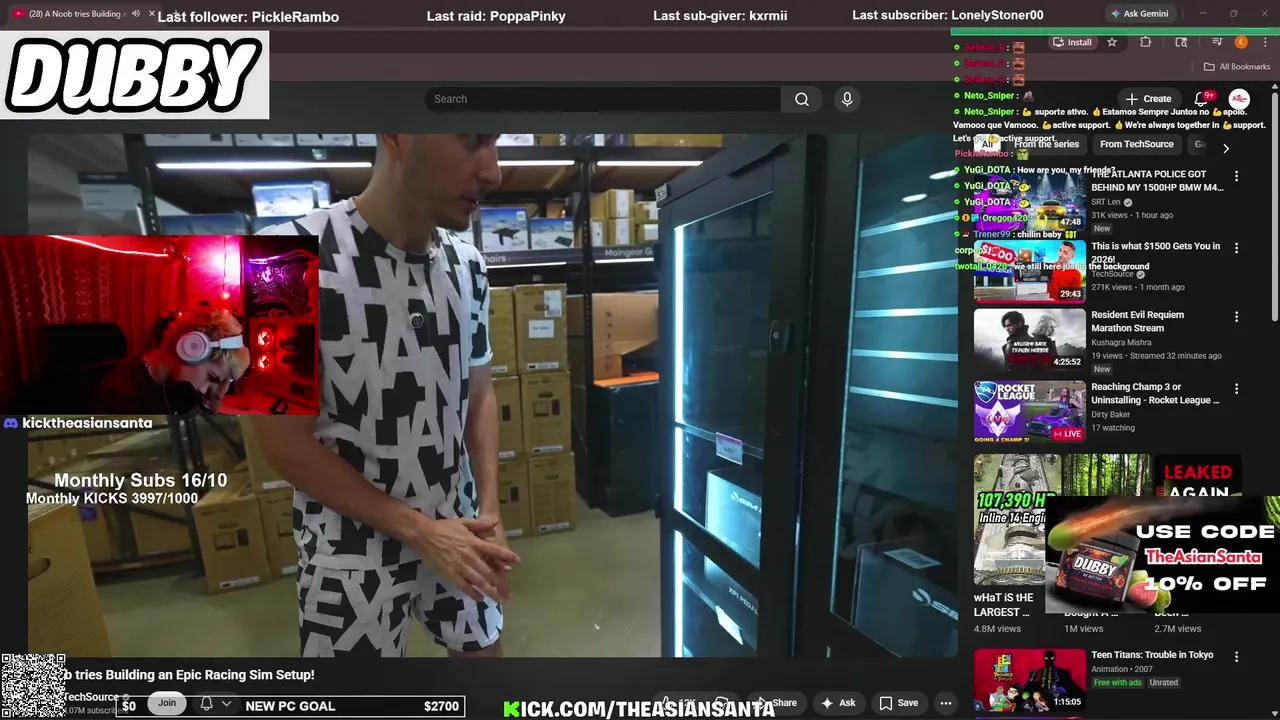Open YouTube notifications bell with 9+ badge
Screen dimensions: 1280x720
tap(1202, 99)
